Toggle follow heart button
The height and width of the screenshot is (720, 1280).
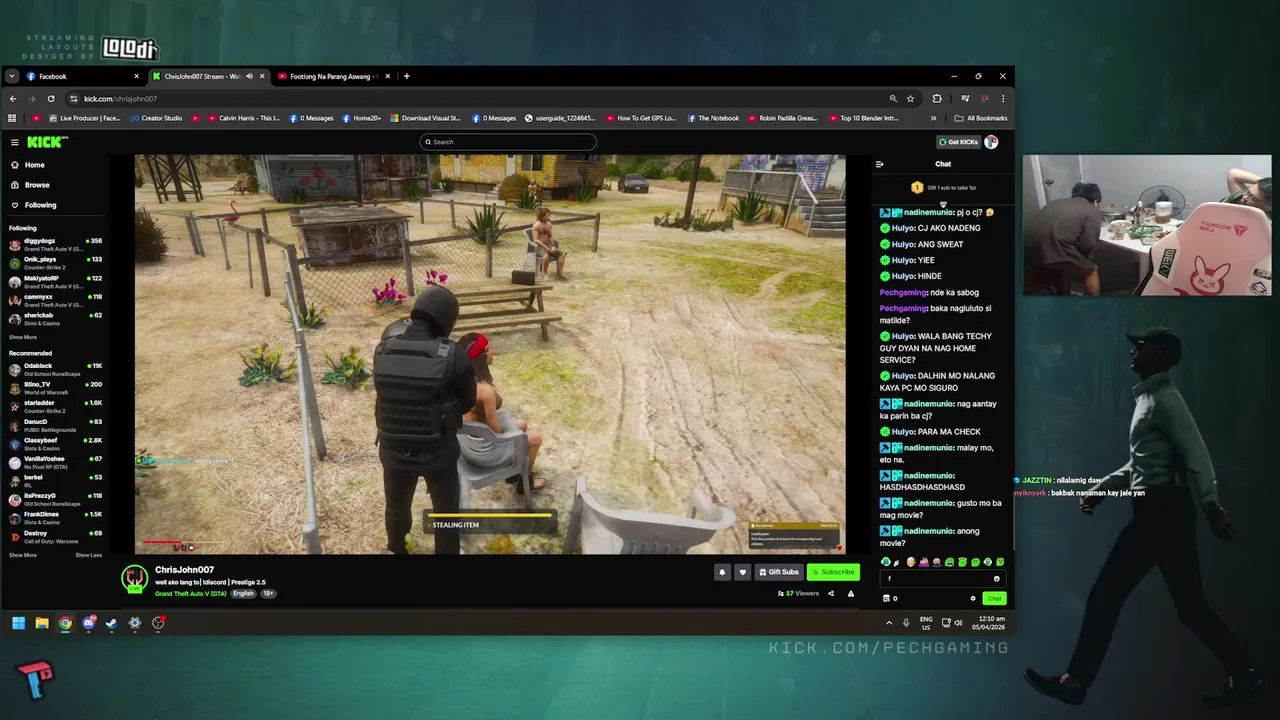click(x=742, y=572)
